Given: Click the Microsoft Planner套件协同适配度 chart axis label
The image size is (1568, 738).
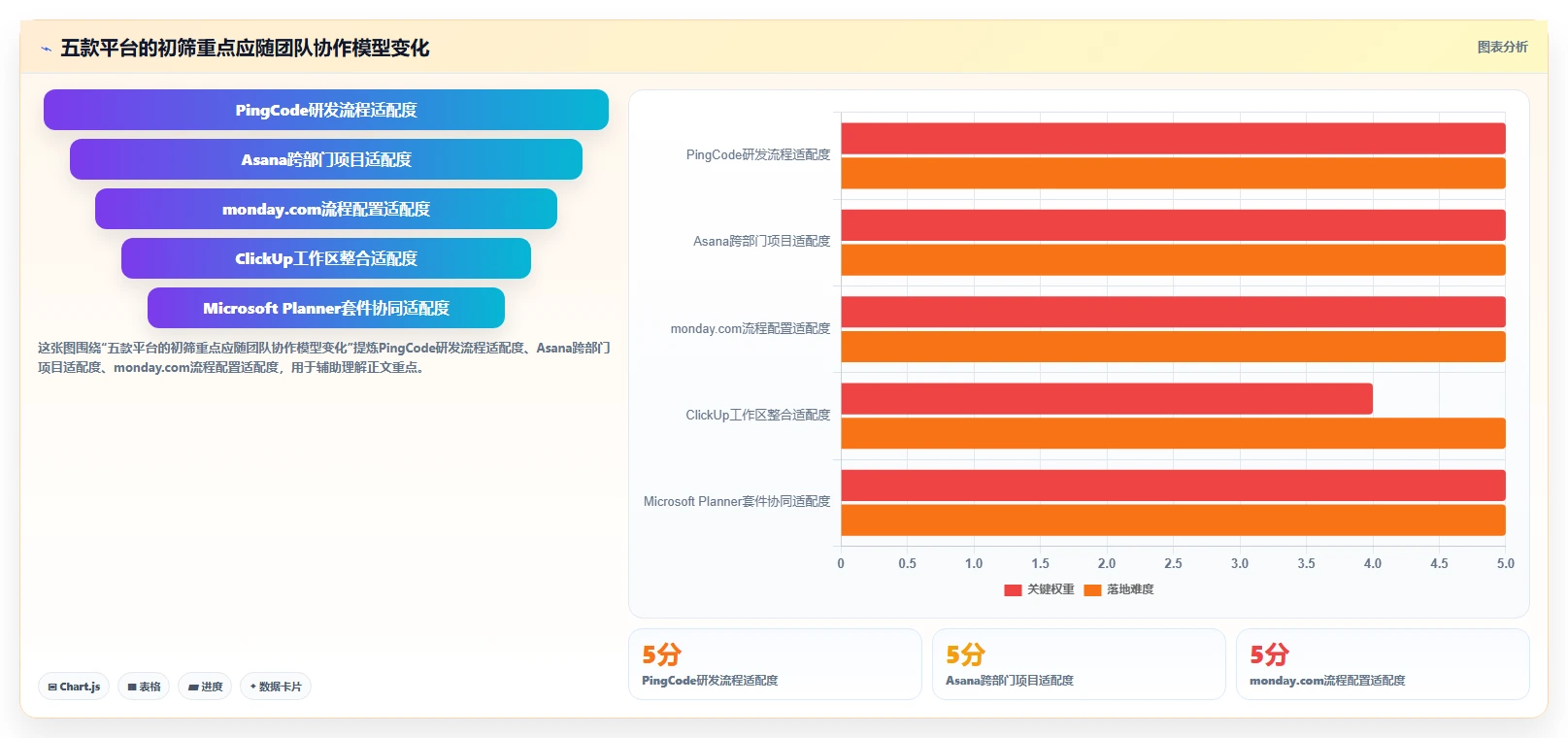Looking at the screenshot, I should (737, 501).
